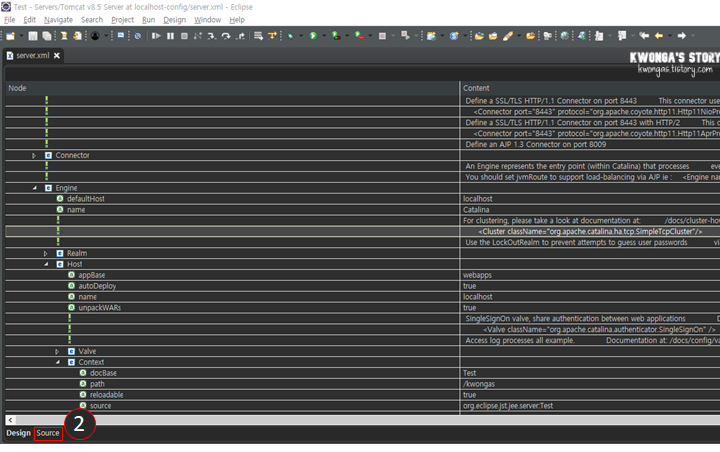Click the Step Return icon
The image size is (720, 452).
coord(240,36)
